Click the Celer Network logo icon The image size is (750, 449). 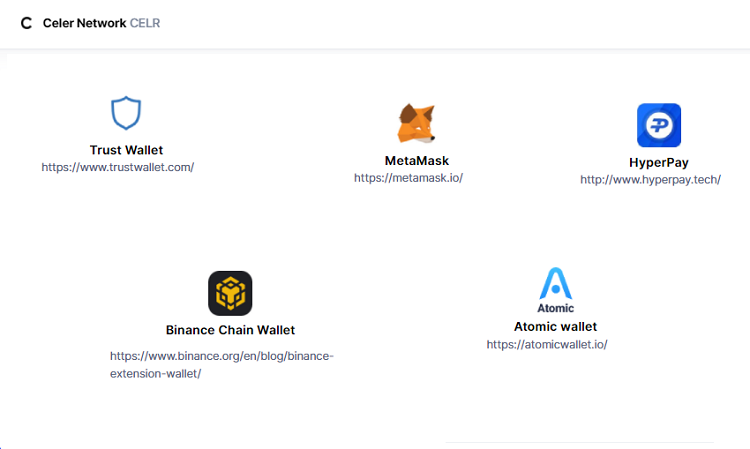click(x=26, y=23)
